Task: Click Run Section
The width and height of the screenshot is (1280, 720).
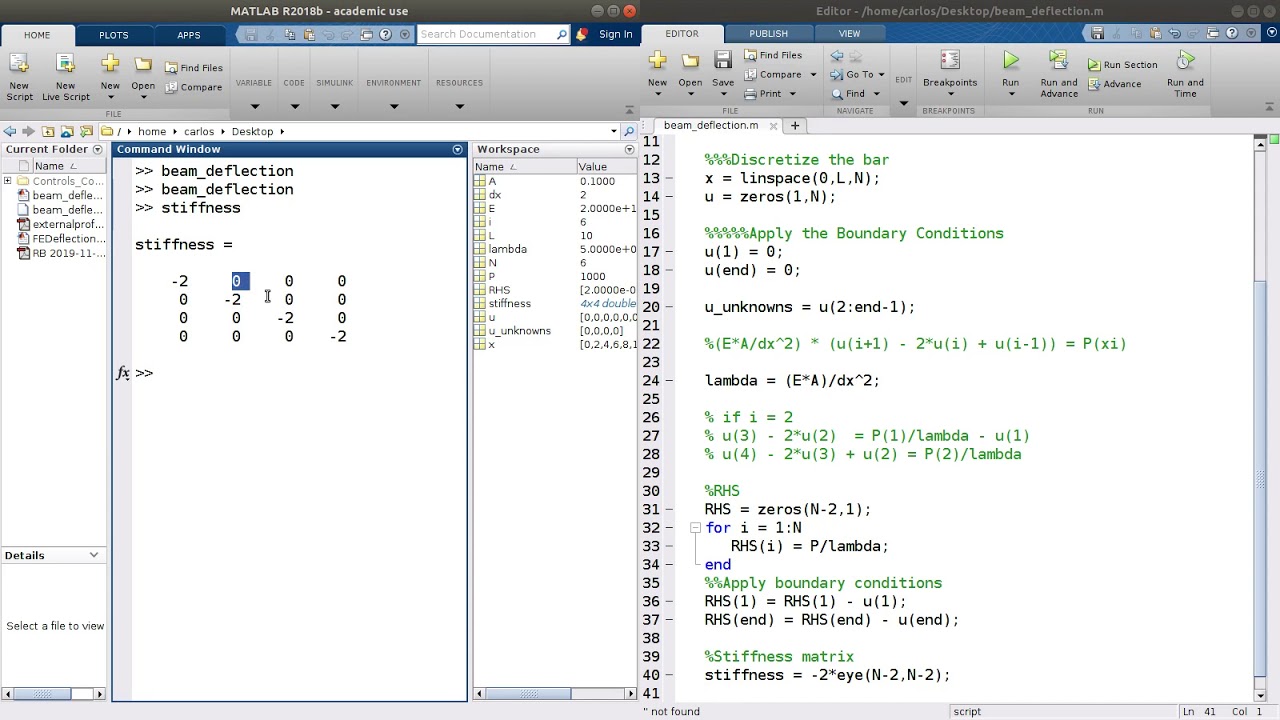Action: [1122, 65]
